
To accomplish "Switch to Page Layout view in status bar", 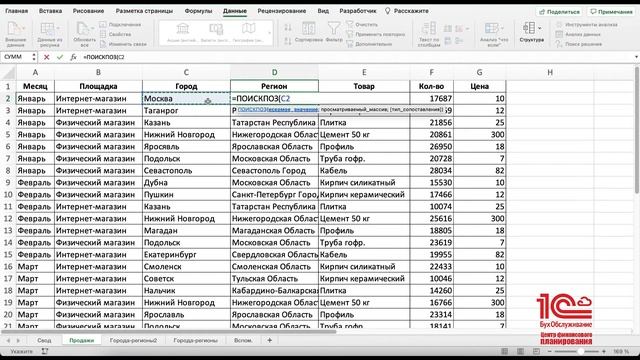I will 520,351.
